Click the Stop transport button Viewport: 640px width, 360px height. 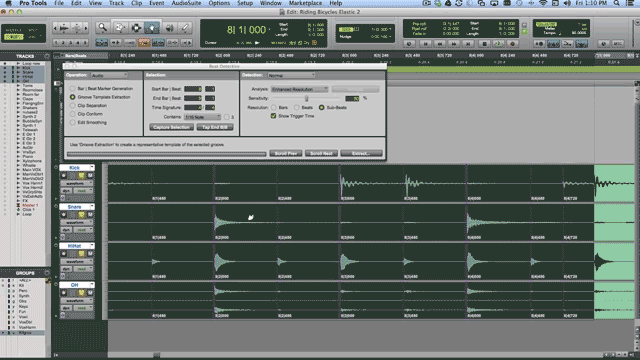(484, 44)
